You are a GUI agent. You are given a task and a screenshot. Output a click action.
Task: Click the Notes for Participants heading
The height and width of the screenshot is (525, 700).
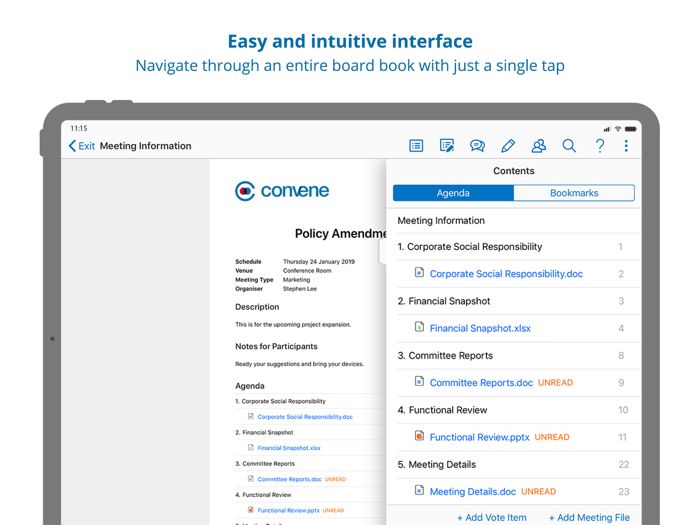coord(276,346)
